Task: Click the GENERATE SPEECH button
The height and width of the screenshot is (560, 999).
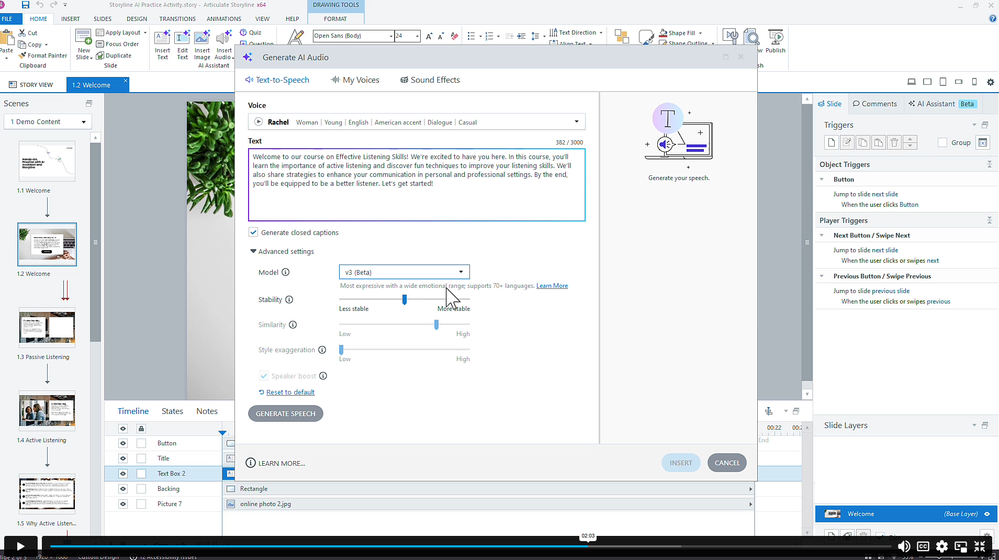Action: pos(285,413)
